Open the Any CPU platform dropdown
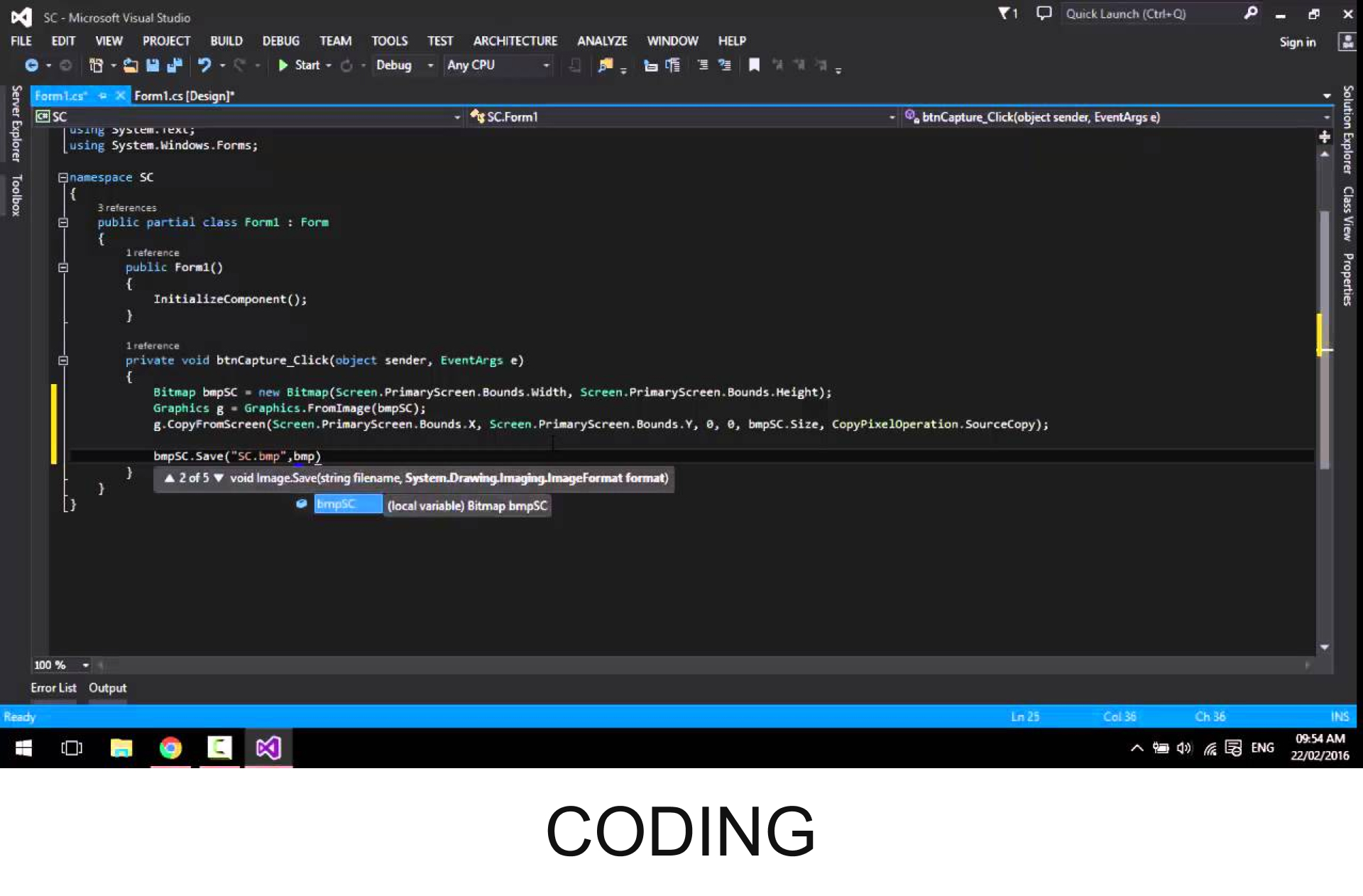The image size is (1363, 896). (545, 65)
